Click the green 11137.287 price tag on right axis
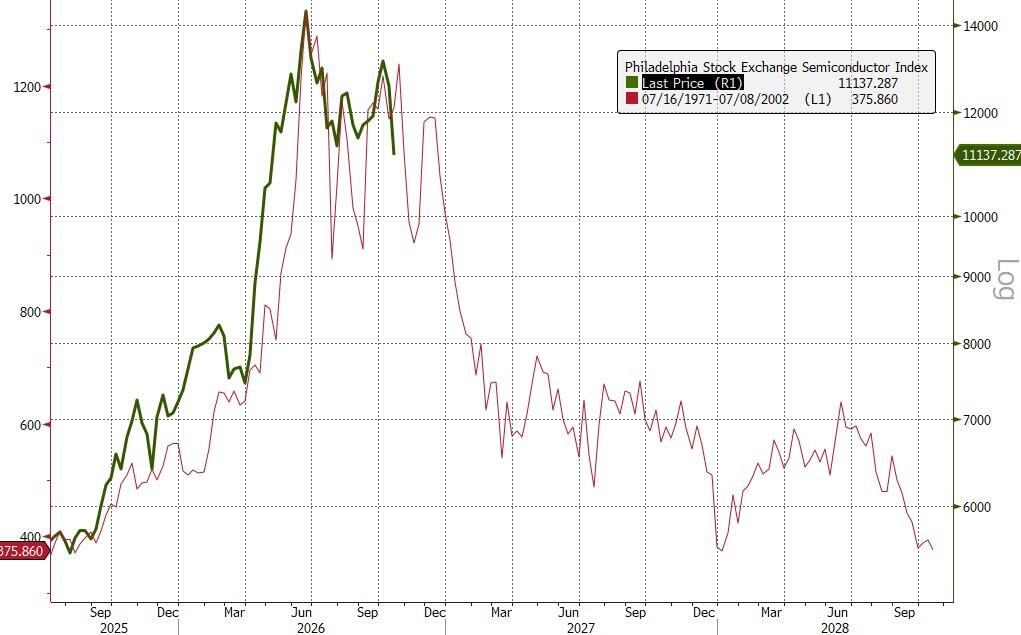Screen dimensions: 1021x635 988,155
